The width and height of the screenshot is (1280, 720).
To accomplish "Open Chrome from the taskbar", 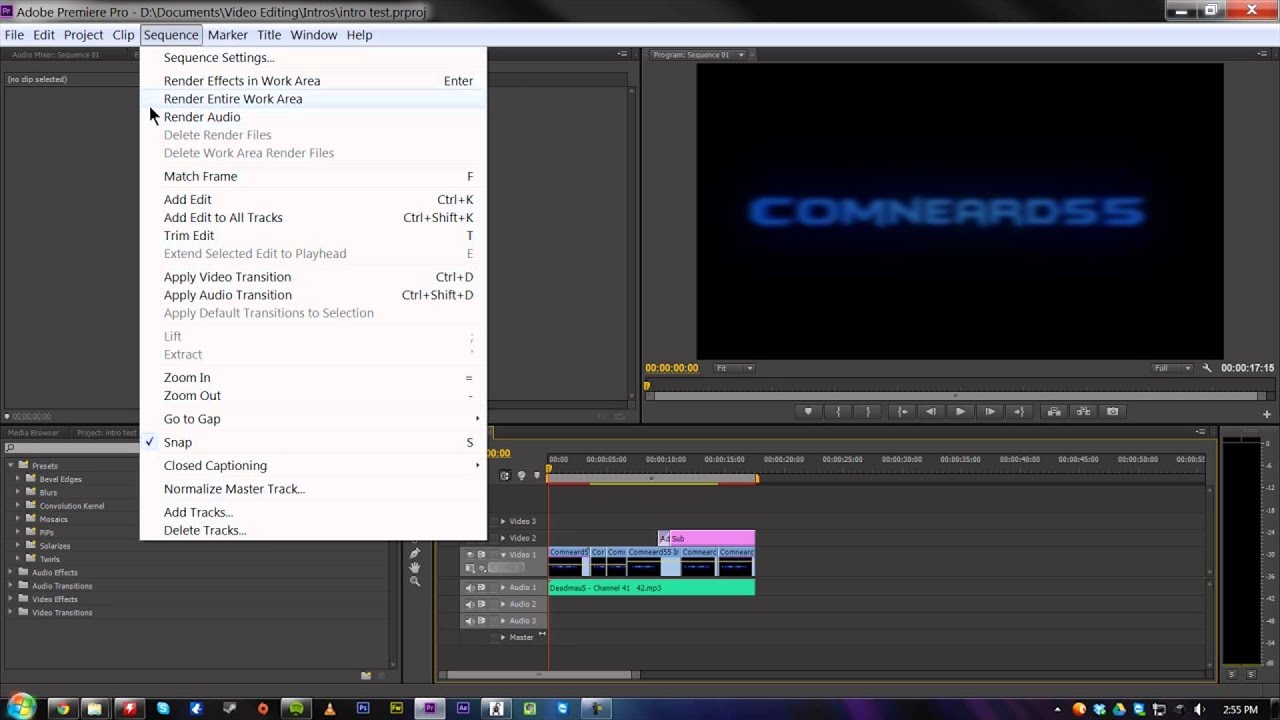I will (62, 709).
